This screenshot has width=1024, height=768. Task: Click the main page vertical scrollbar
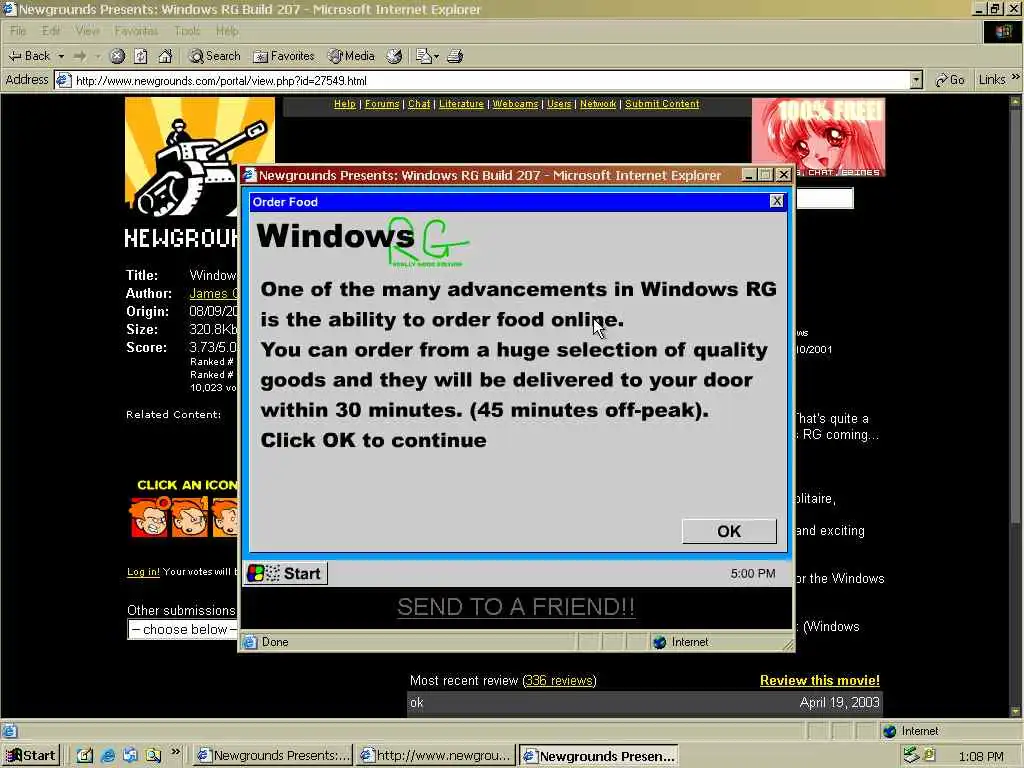(x=1016, y=405)
